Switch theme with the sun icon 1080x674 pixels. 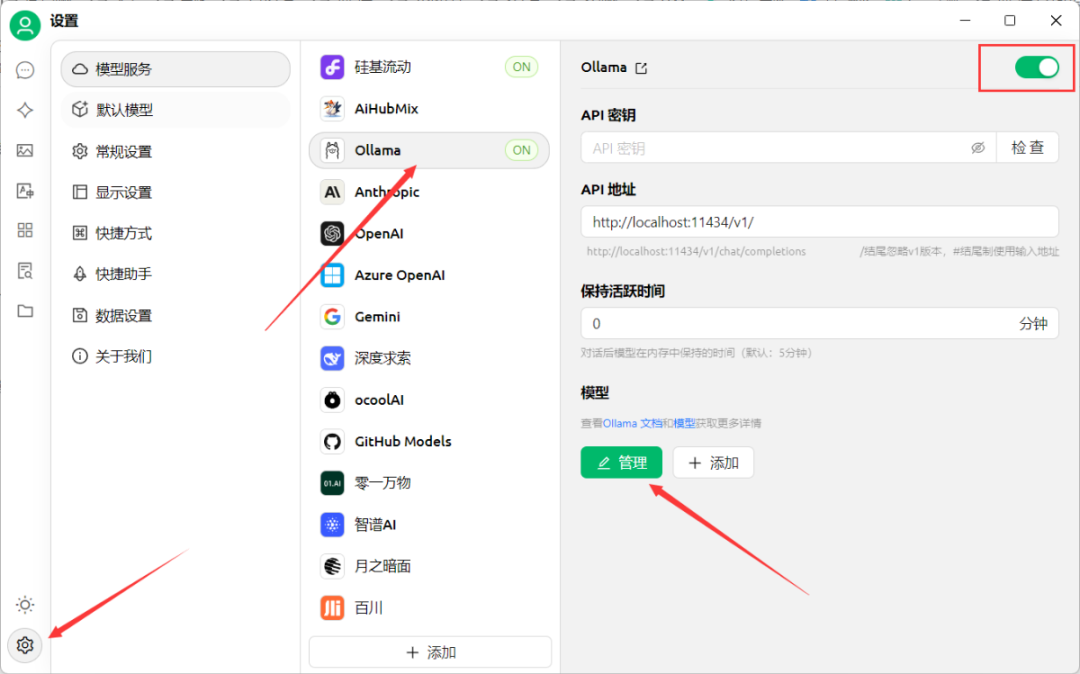pos(25,604)
